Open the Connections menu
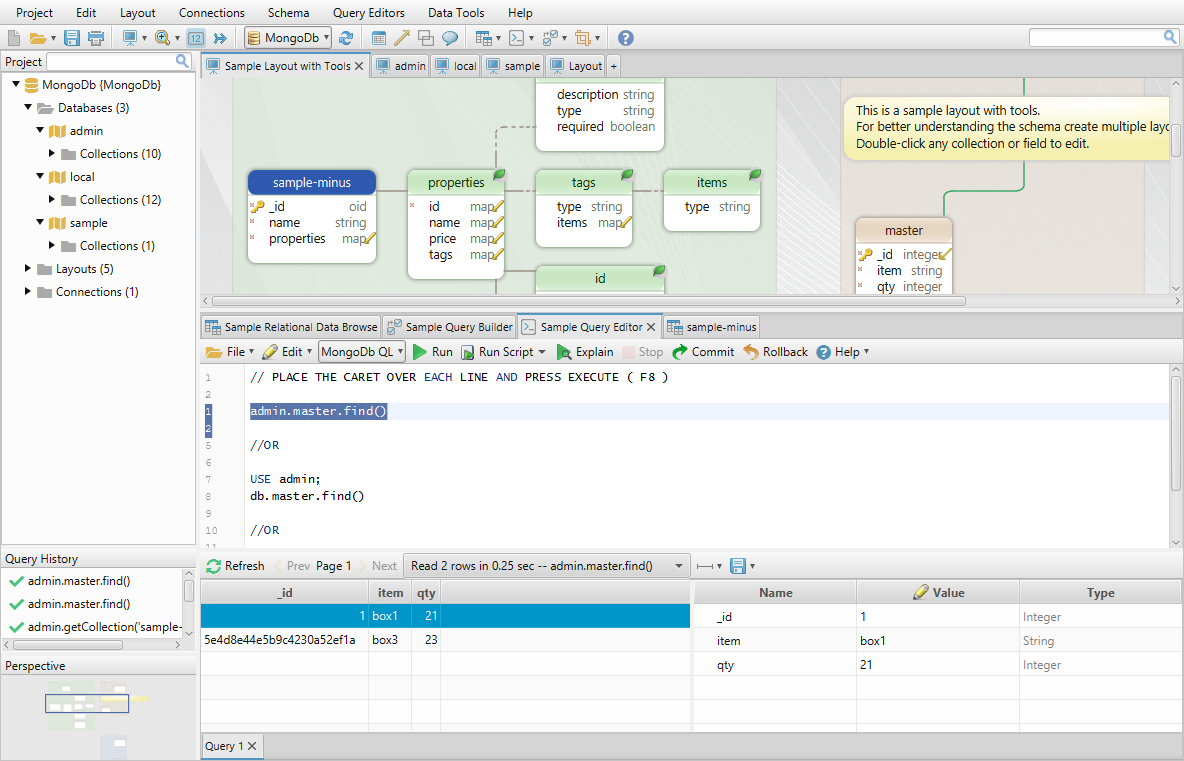Image resolution: width=1184 pixels, height=761 pixels. coord(211,13)
